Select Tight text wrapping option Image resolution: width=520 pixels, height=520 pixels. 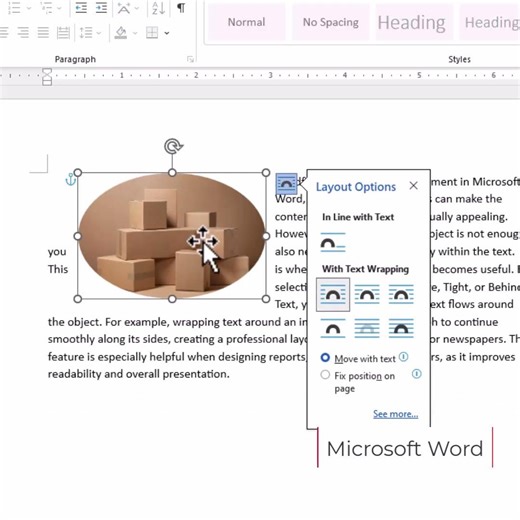[x=367, y=294]
